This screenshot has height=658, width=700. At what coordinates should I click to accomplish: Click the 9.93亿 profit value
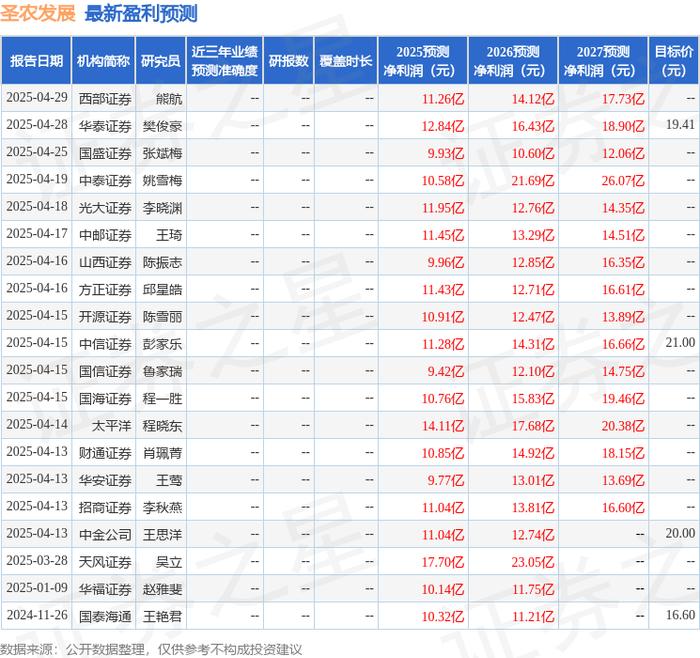(x=446, y=153)
